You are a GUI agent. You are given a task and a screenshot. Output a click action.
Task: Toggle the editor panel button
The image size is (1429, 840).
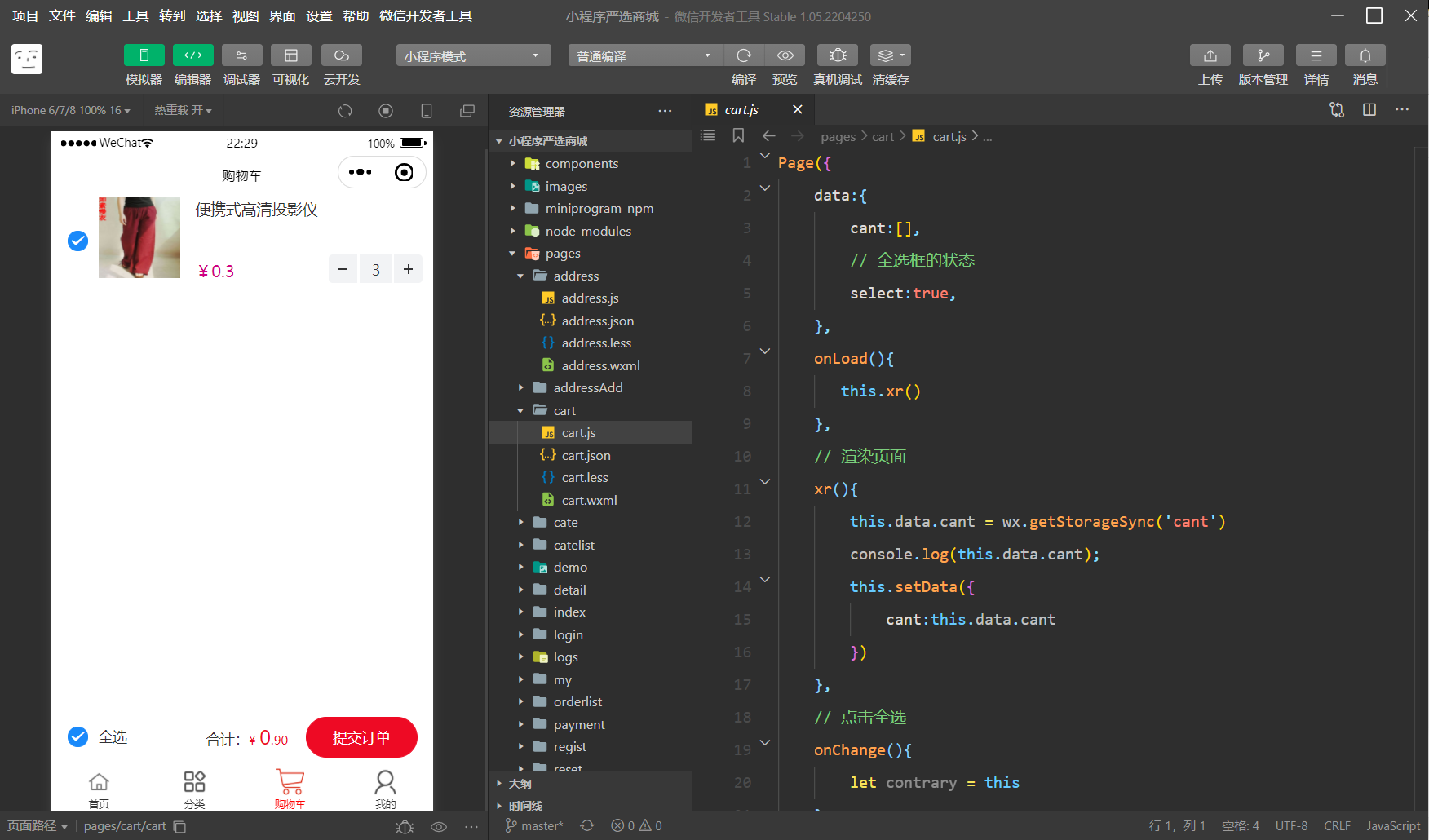pyautogui.click(x=193, y=55)
